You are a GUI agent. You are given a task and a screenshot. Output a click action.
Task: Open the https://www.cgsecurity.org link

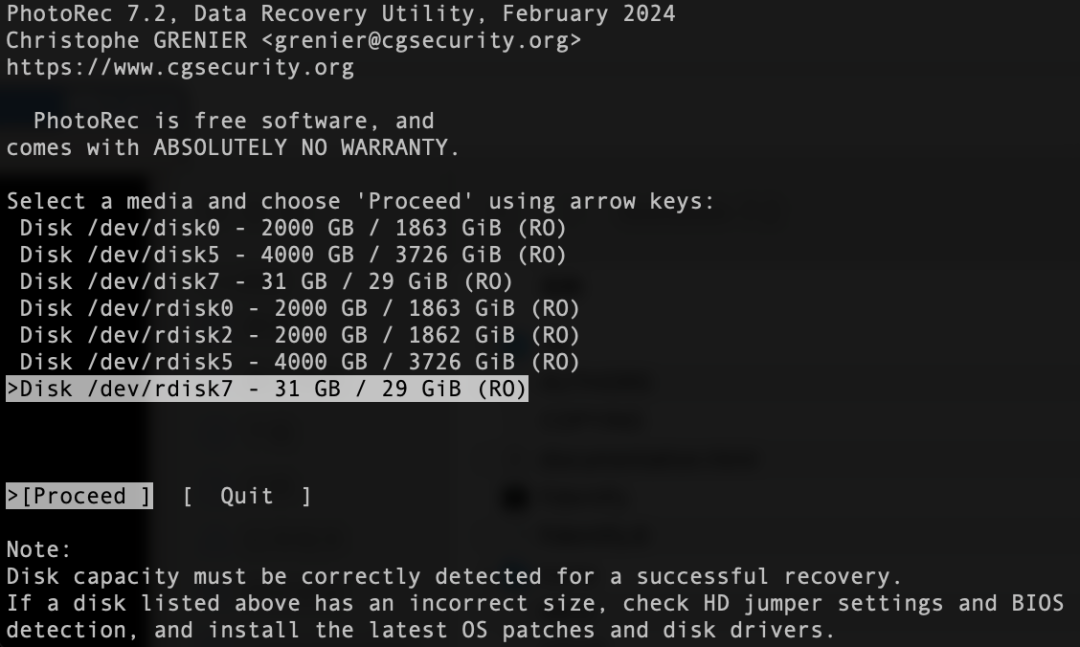click(180, 68)
